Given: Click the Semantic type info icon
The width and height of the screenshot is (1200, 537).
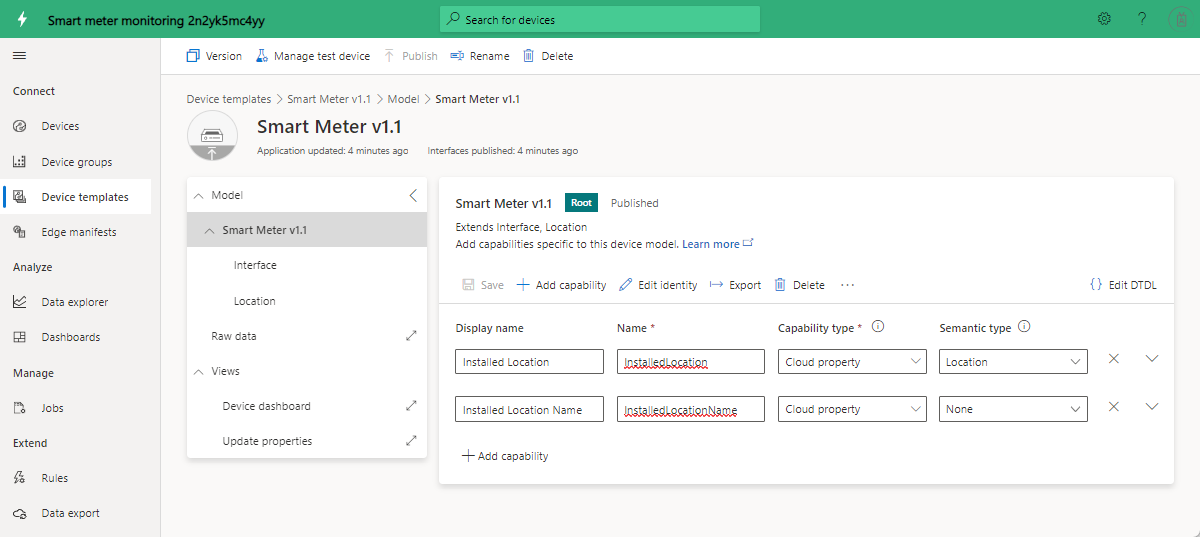Looking at the screenshot, I should coord(1025,327).
